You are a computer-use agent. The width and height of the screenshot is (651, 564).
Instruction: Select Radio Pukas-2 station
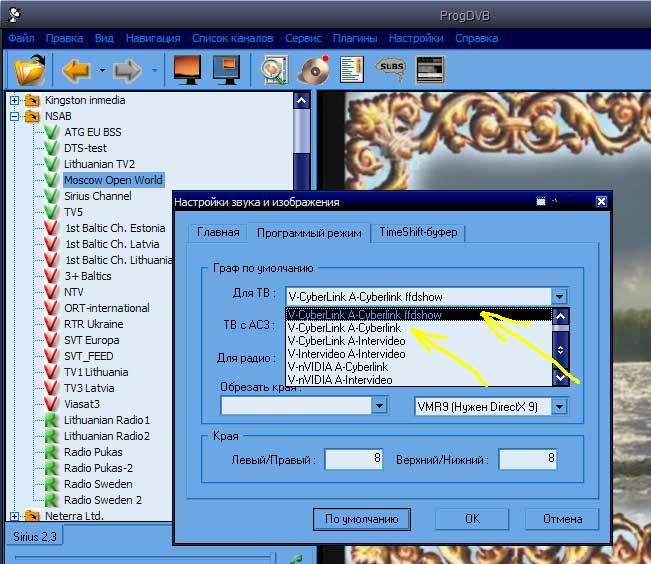tap(98, 468)
